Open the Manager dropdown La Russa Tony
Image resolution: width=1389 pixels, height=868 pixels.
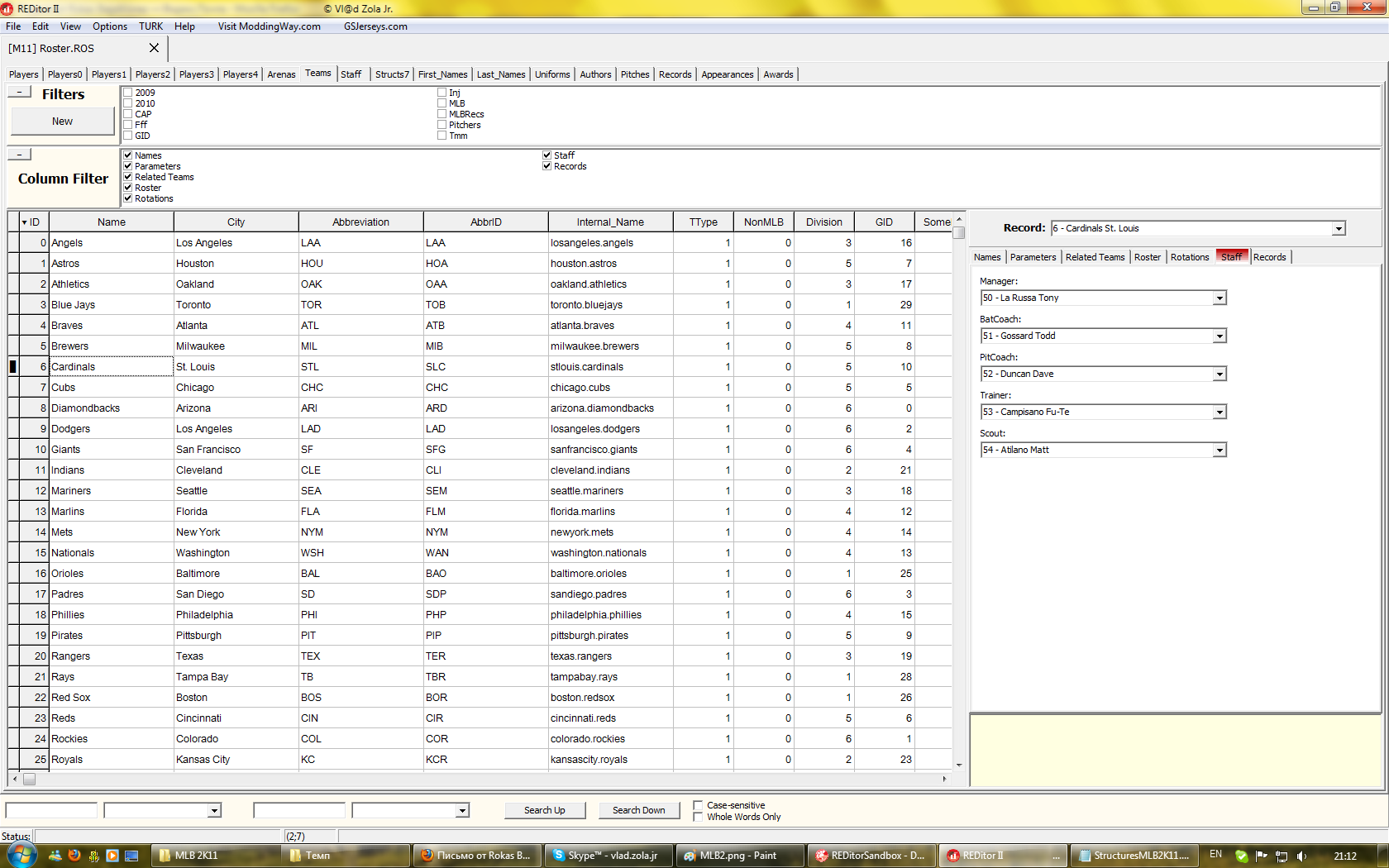[1220, 298]
